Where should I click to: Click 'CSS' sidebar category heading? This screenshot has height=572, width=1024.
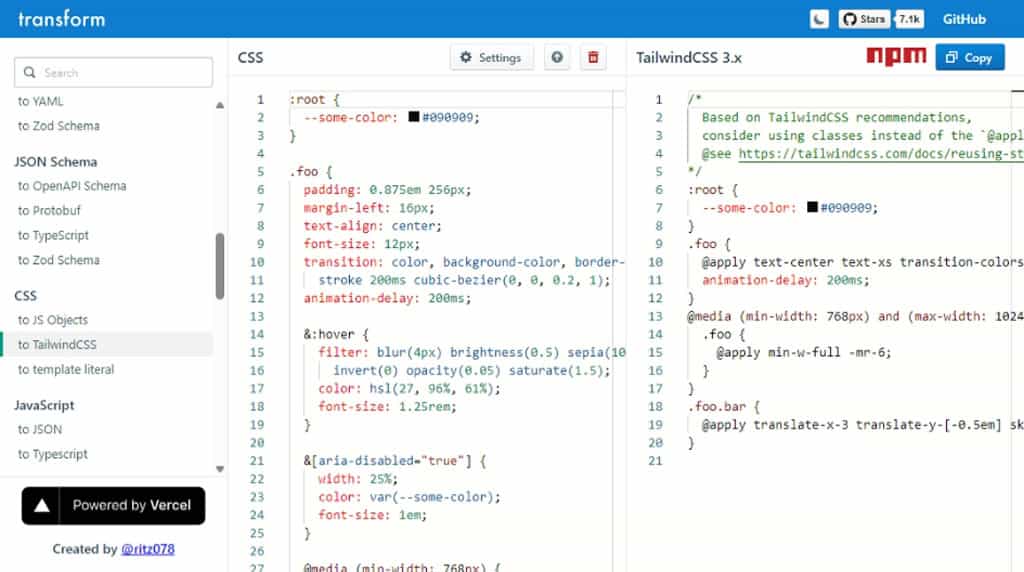click(x=25, y=296)
